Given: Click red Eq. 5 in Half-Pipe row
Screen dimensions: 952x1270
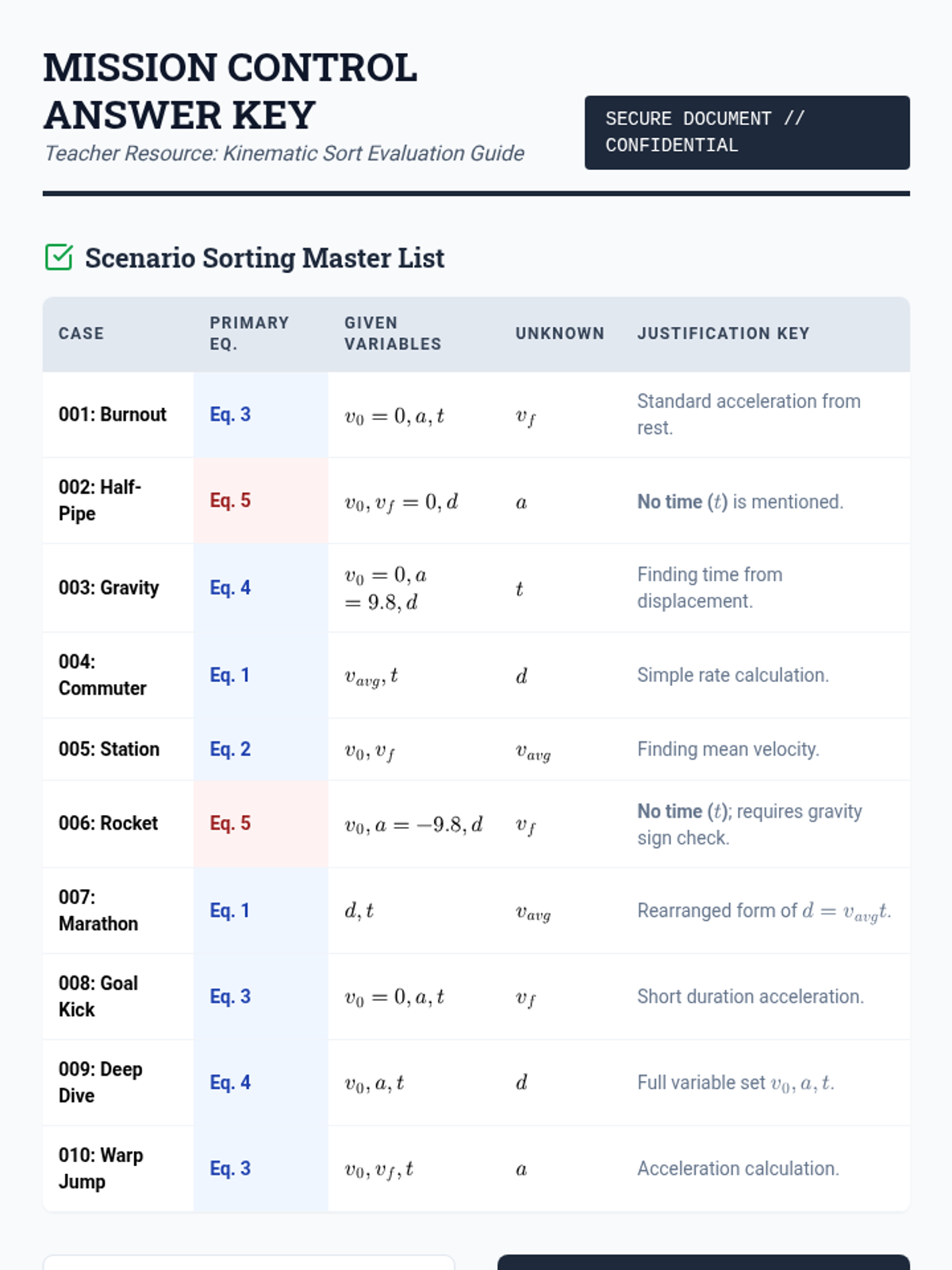Looking at the screenshot, I should click(230, 501).
